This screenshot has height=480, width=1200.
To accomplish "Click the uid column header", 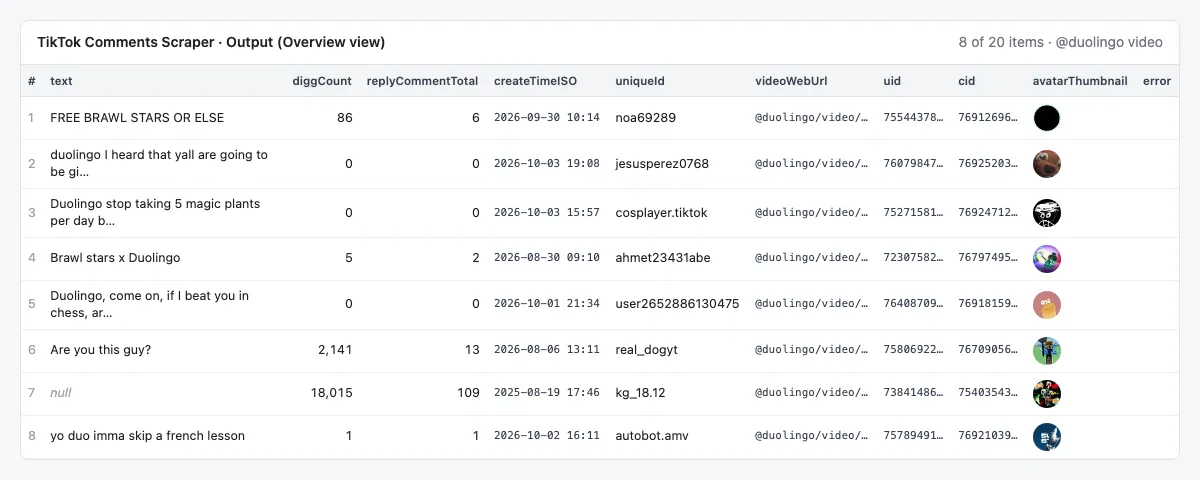I will click(x=892, y=81).
